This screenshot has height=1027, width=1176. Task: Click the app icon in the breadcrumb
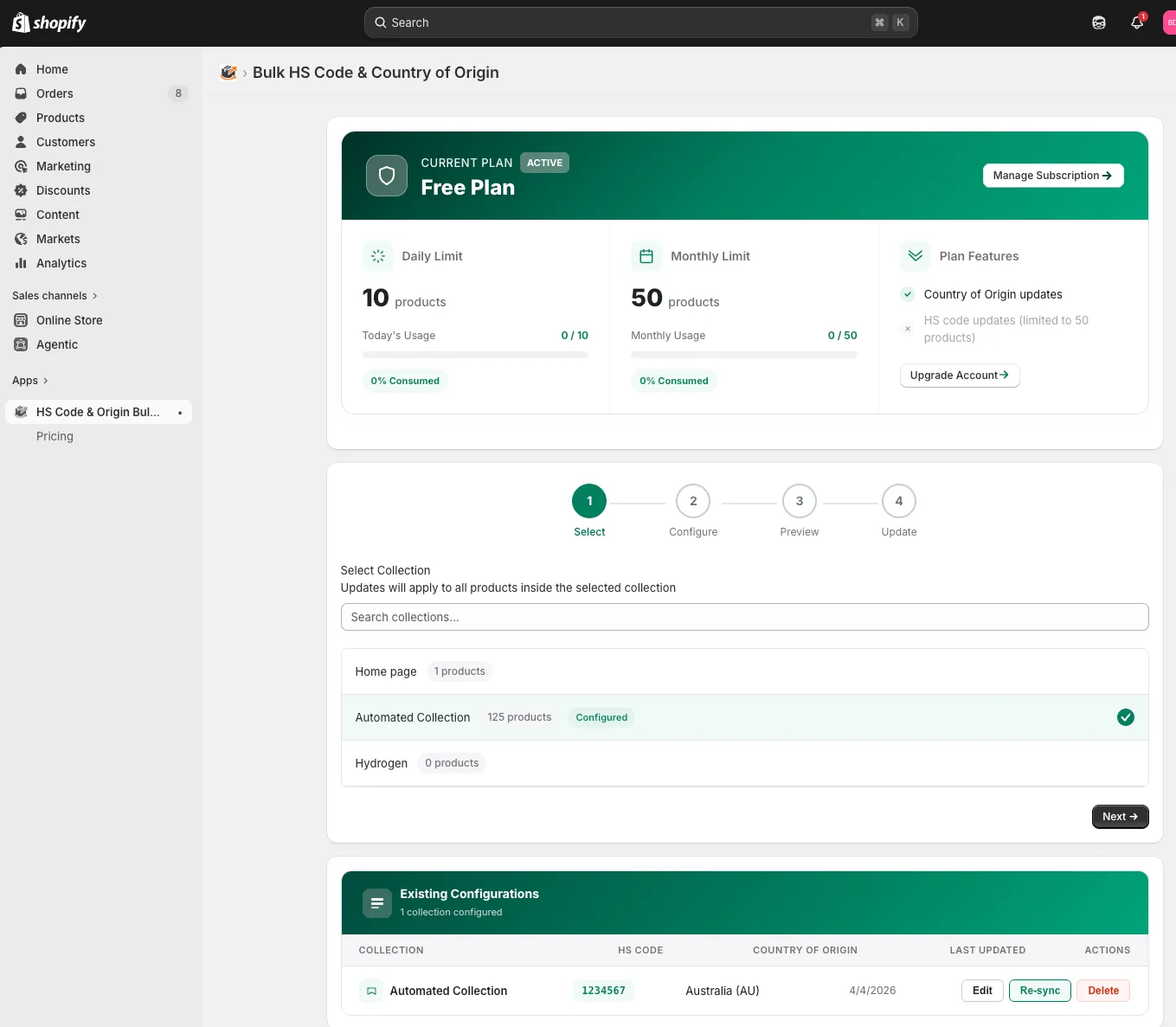(228, 73)
